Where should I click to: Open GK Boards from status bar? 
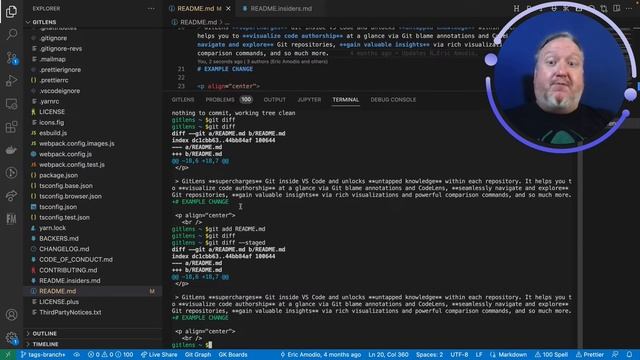[233, 355]
